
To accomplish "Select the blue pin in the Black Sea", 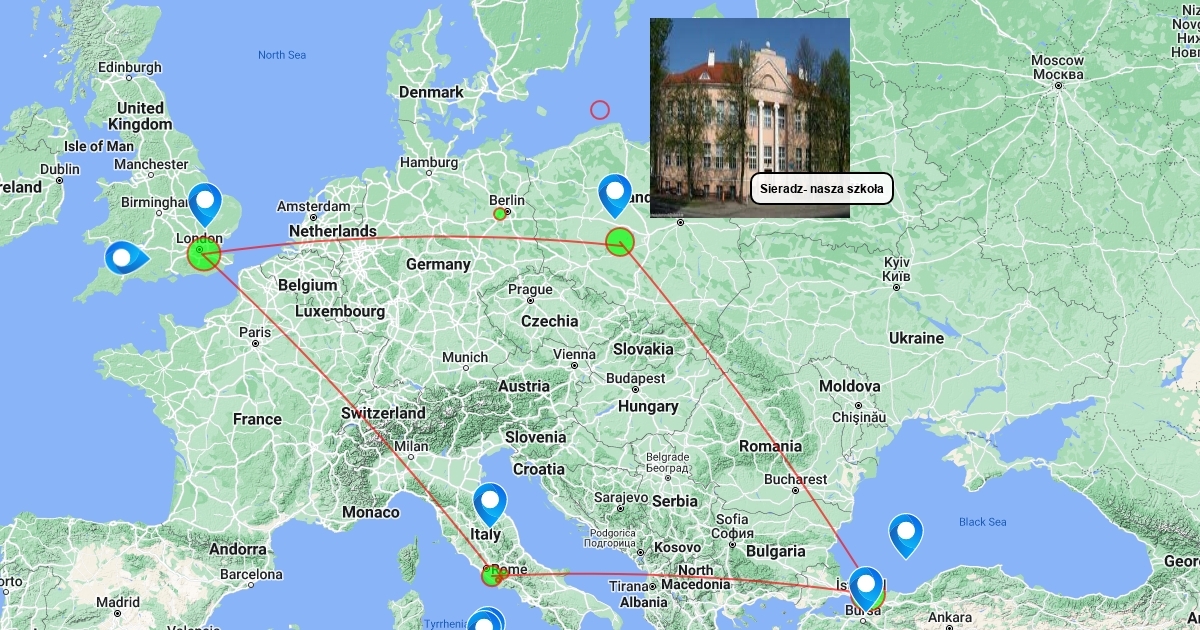I will click(x=905, y=536).
